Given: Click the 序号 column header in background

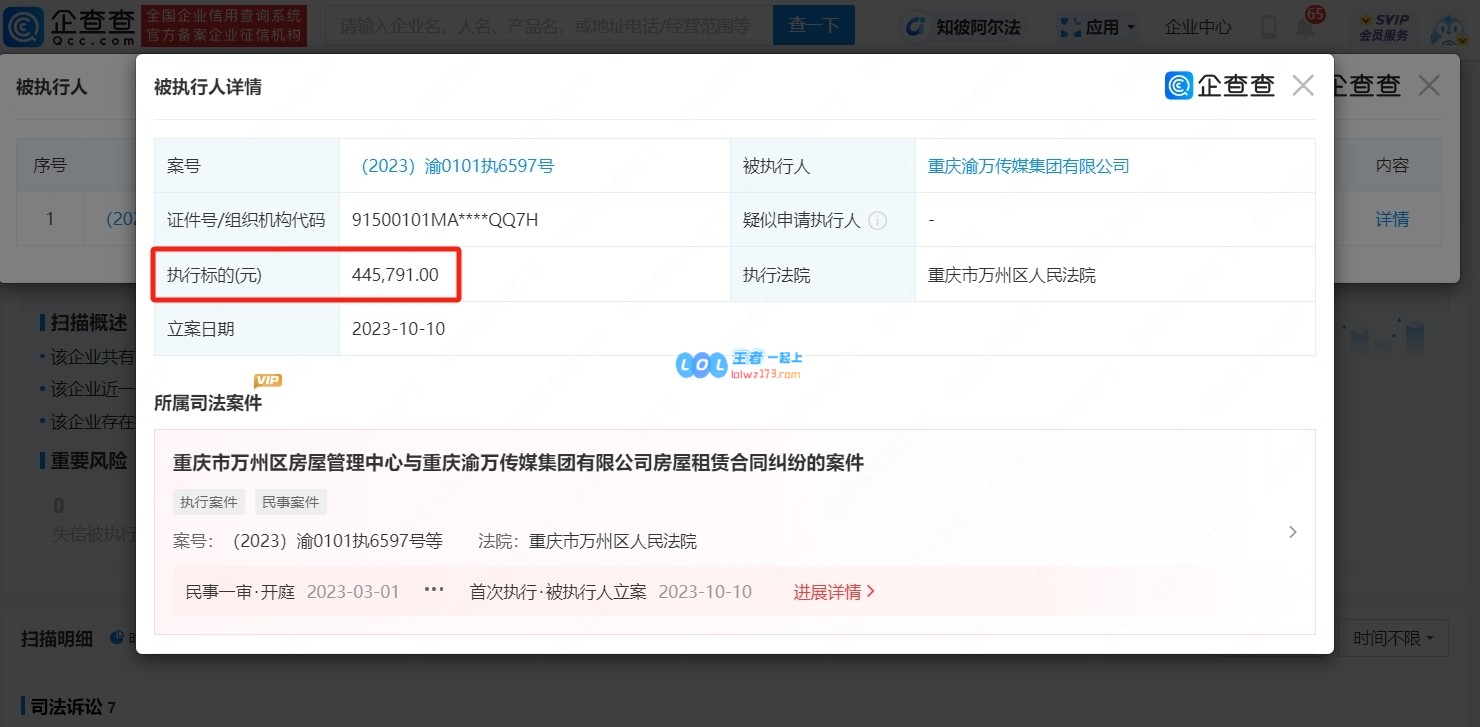Looking at the screenshot, I should click(50, 165).
